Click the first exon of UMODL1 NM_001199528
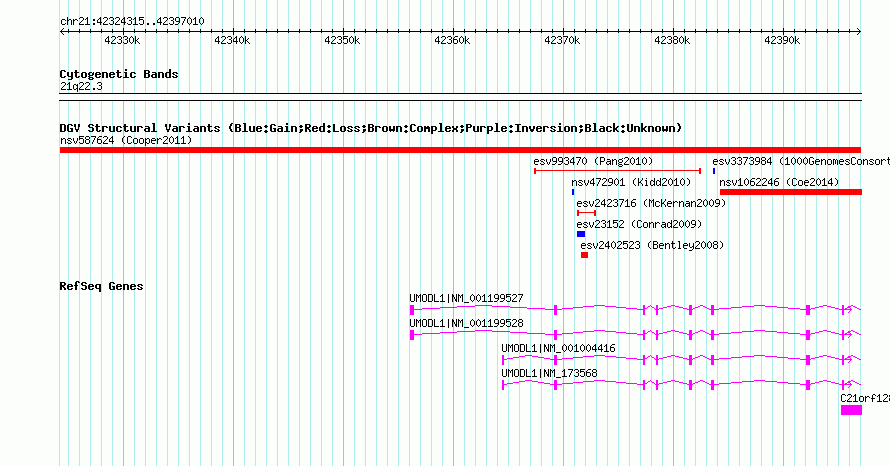 point(412,334)
